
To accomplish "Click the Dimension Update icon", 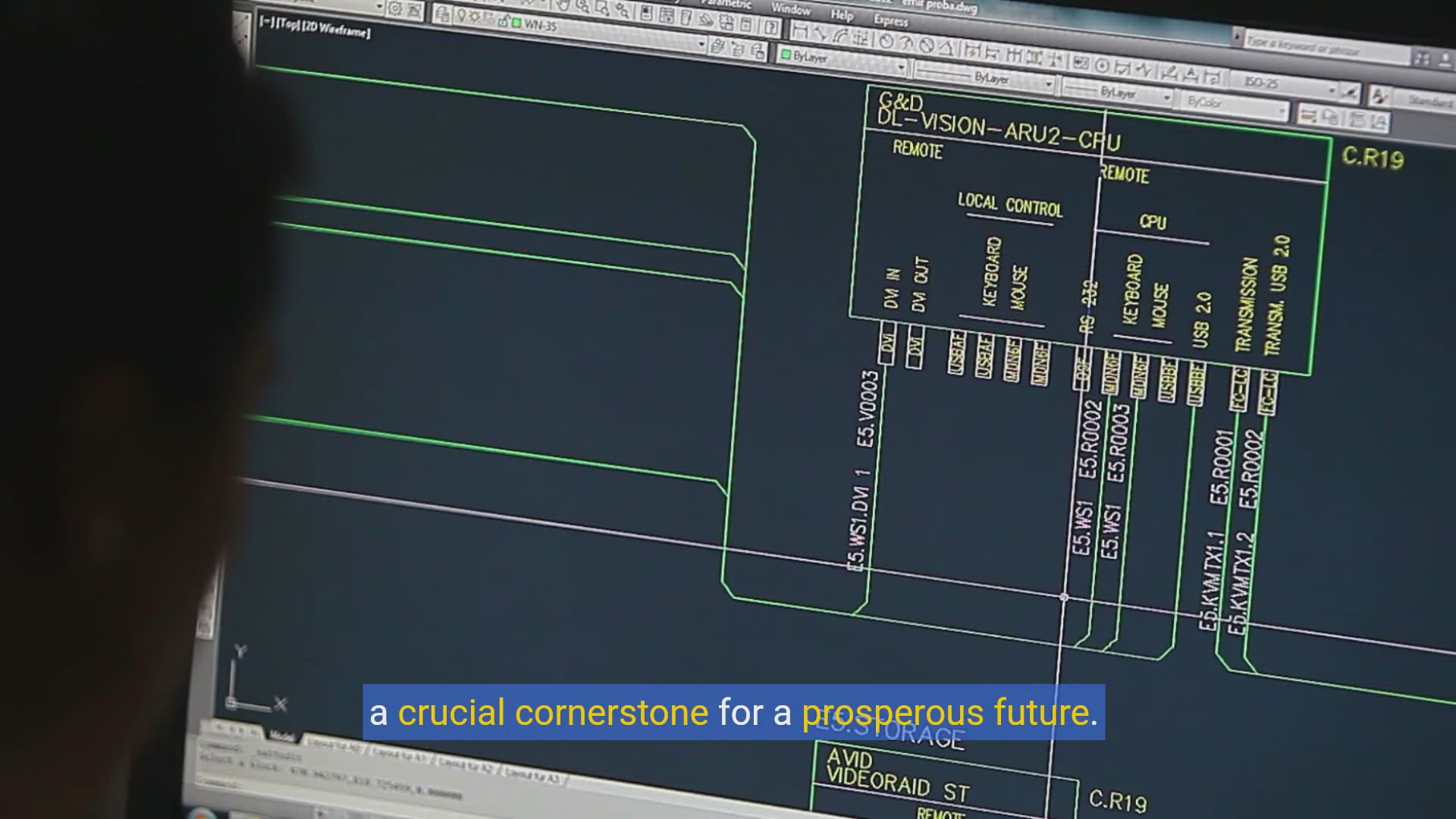I will coord(1213,76).
